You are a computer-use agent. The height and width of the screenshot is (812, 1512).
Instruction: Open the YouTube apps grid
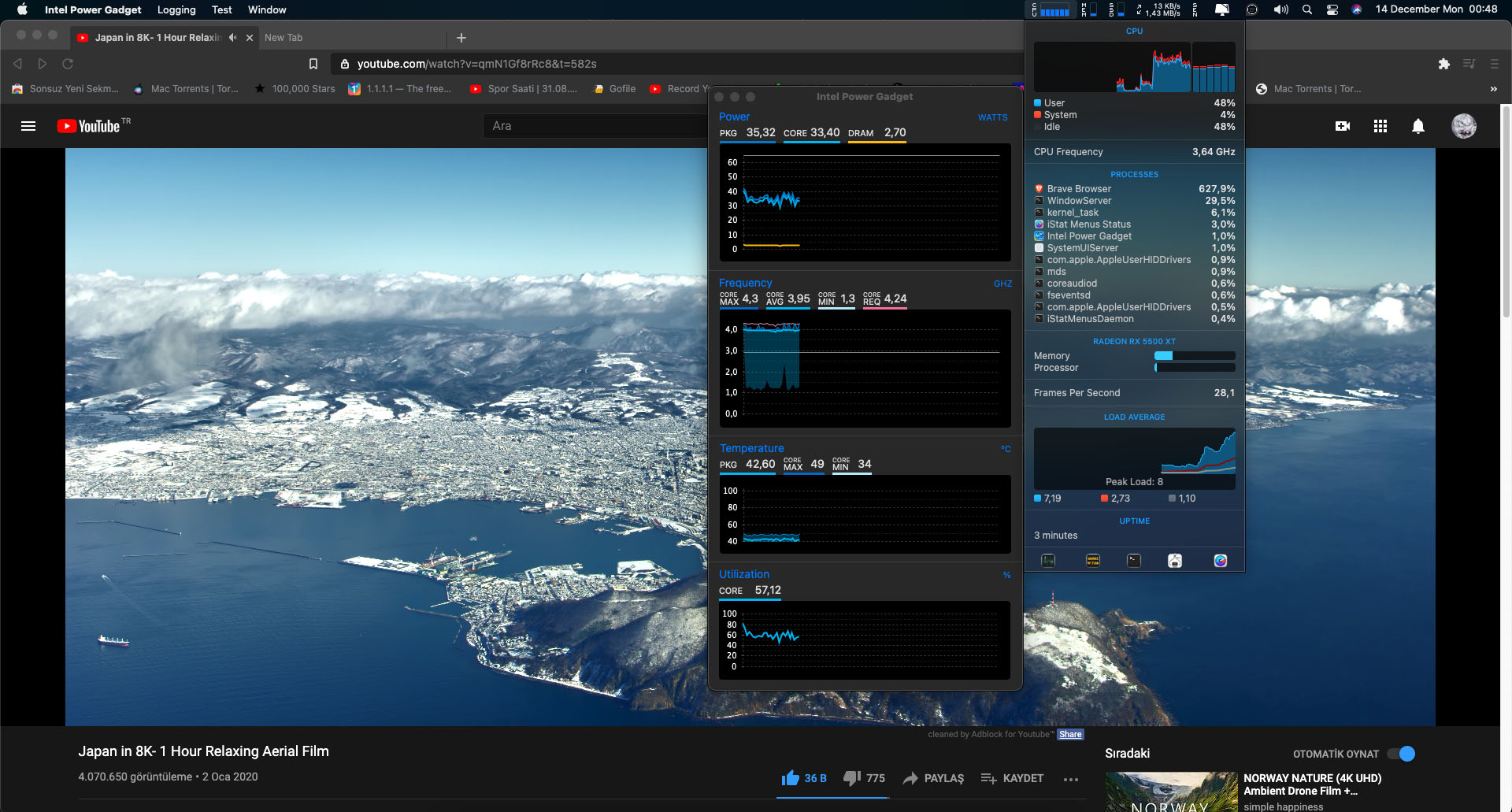(1380, 126)
